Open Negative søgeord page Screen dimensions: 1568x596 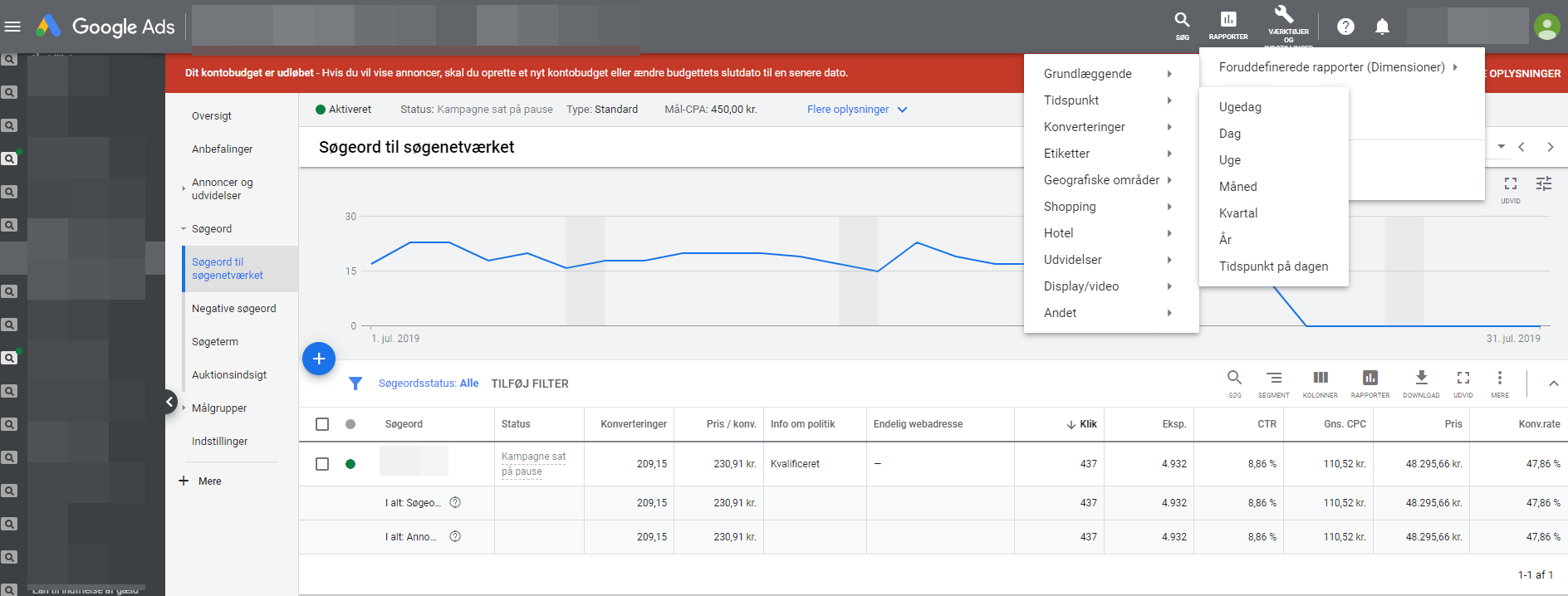click(x=233, y=309)
